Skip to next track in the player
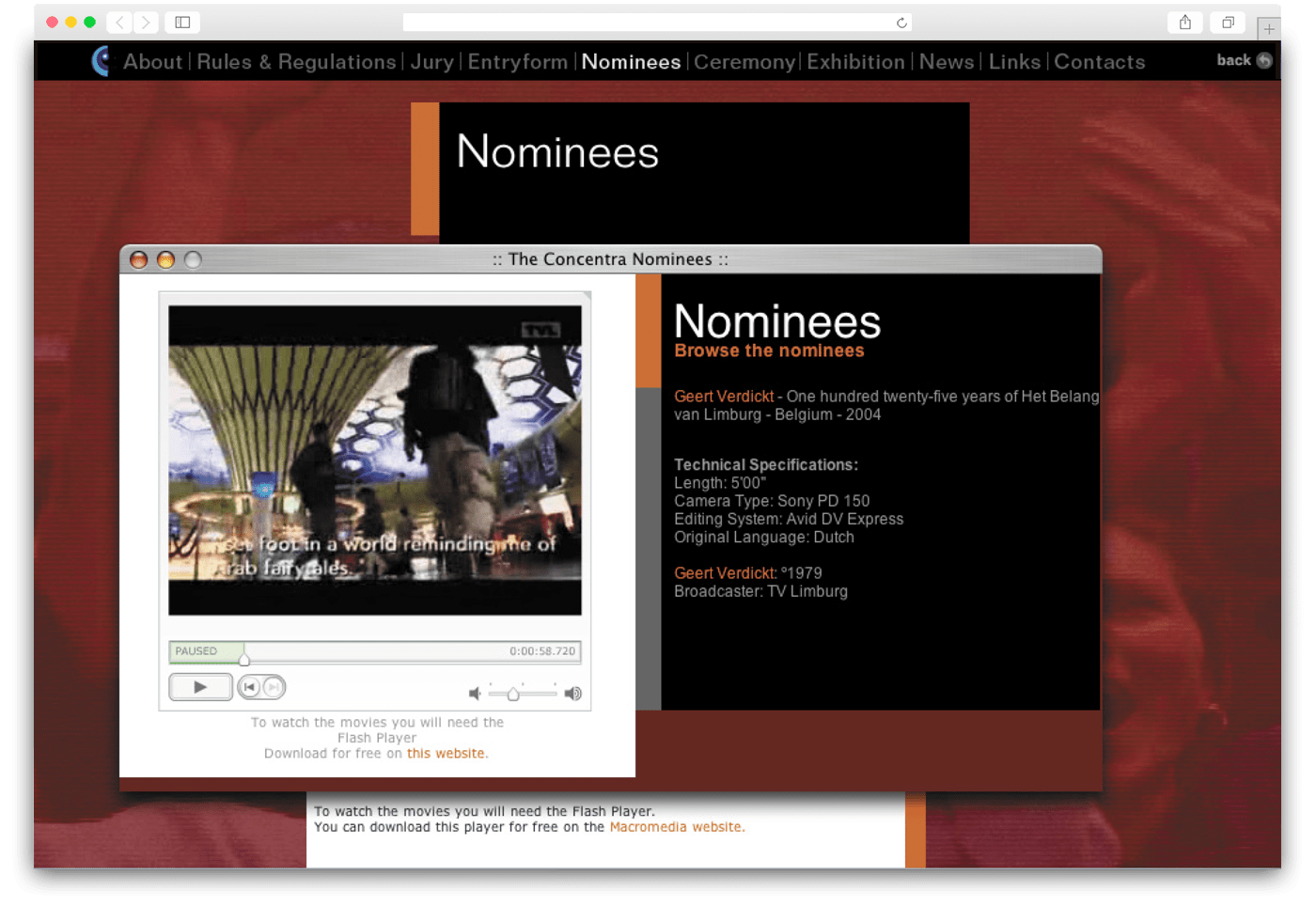 273,688
